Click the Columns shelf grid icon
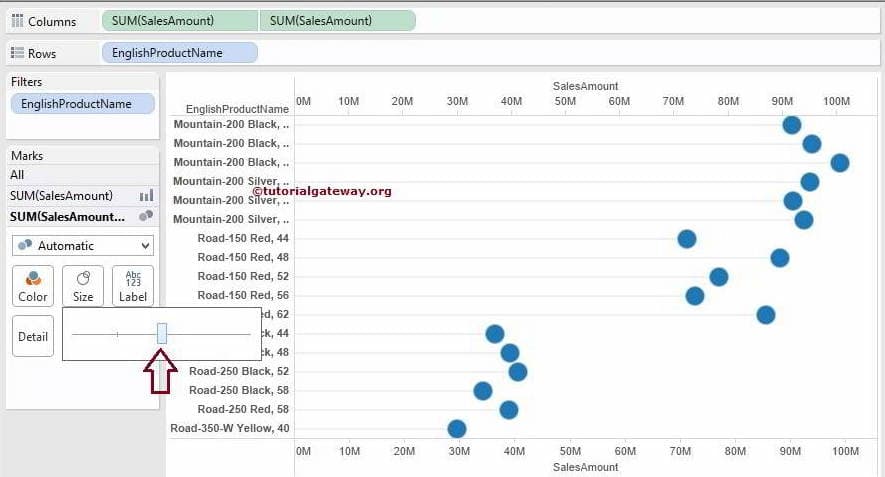This screenshot has height=477, width=885. tap(17, 21)
